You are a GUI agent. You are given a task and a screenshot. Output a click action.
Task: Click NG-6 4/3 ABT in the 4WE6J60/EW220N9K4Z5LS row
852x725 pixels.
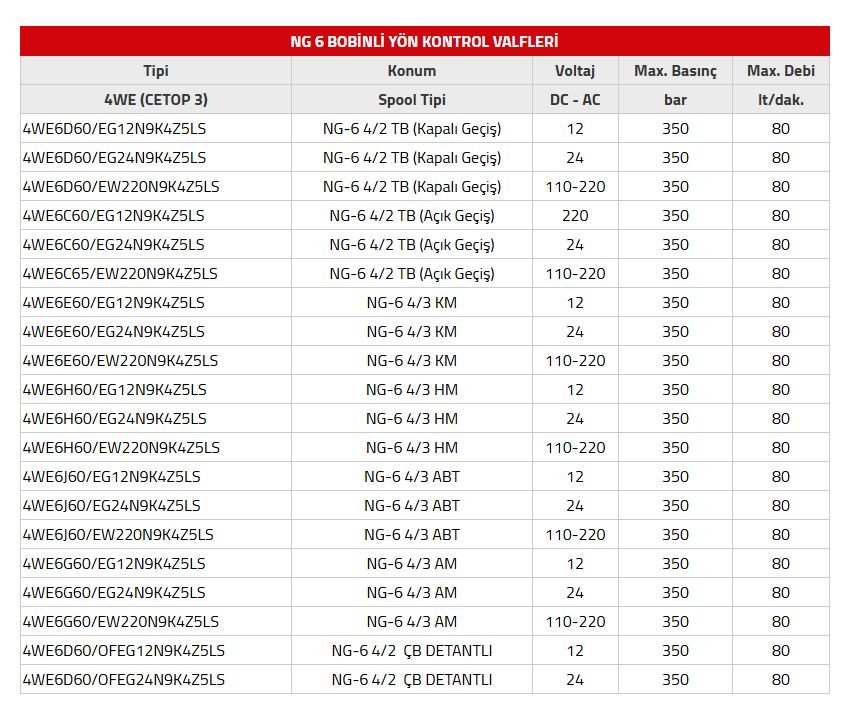411,535
